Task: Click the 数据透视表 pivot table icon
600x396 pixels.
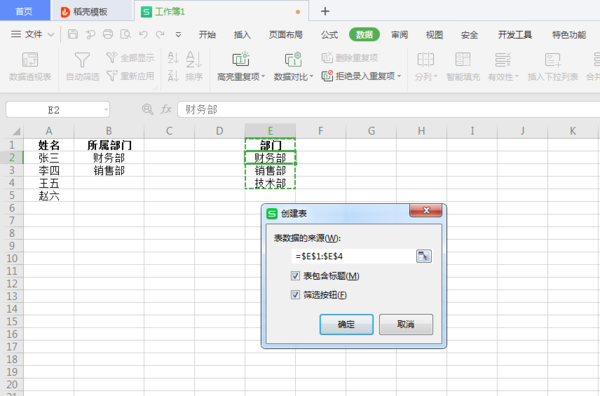Action: [x=30, y=60]
